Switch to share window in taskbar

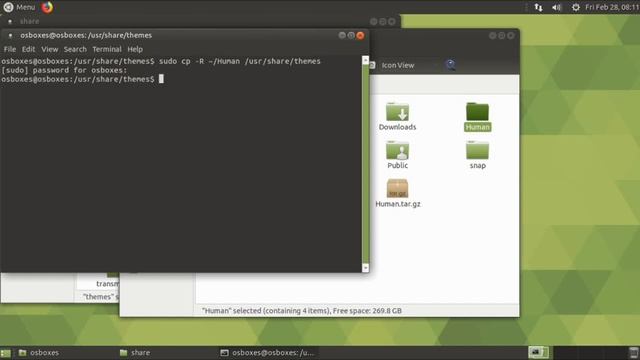[135, 353]
